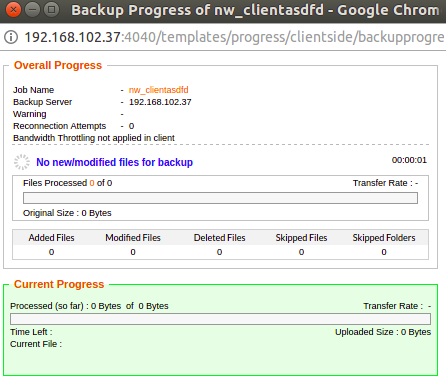Close the Backup Progress window
This screenshot has width=446, height=390.
[x=13, y=10]
